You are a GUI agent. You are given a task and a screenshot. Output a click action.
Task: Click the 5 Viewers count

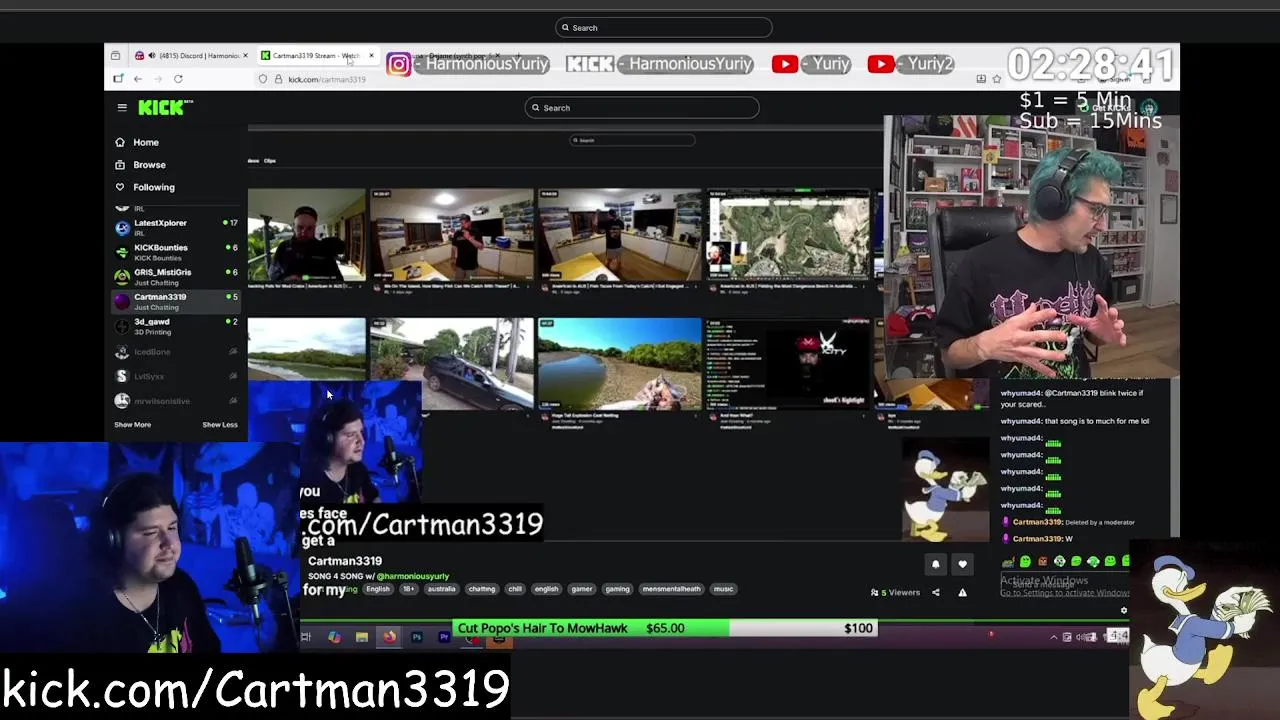[x=896, y=593]
